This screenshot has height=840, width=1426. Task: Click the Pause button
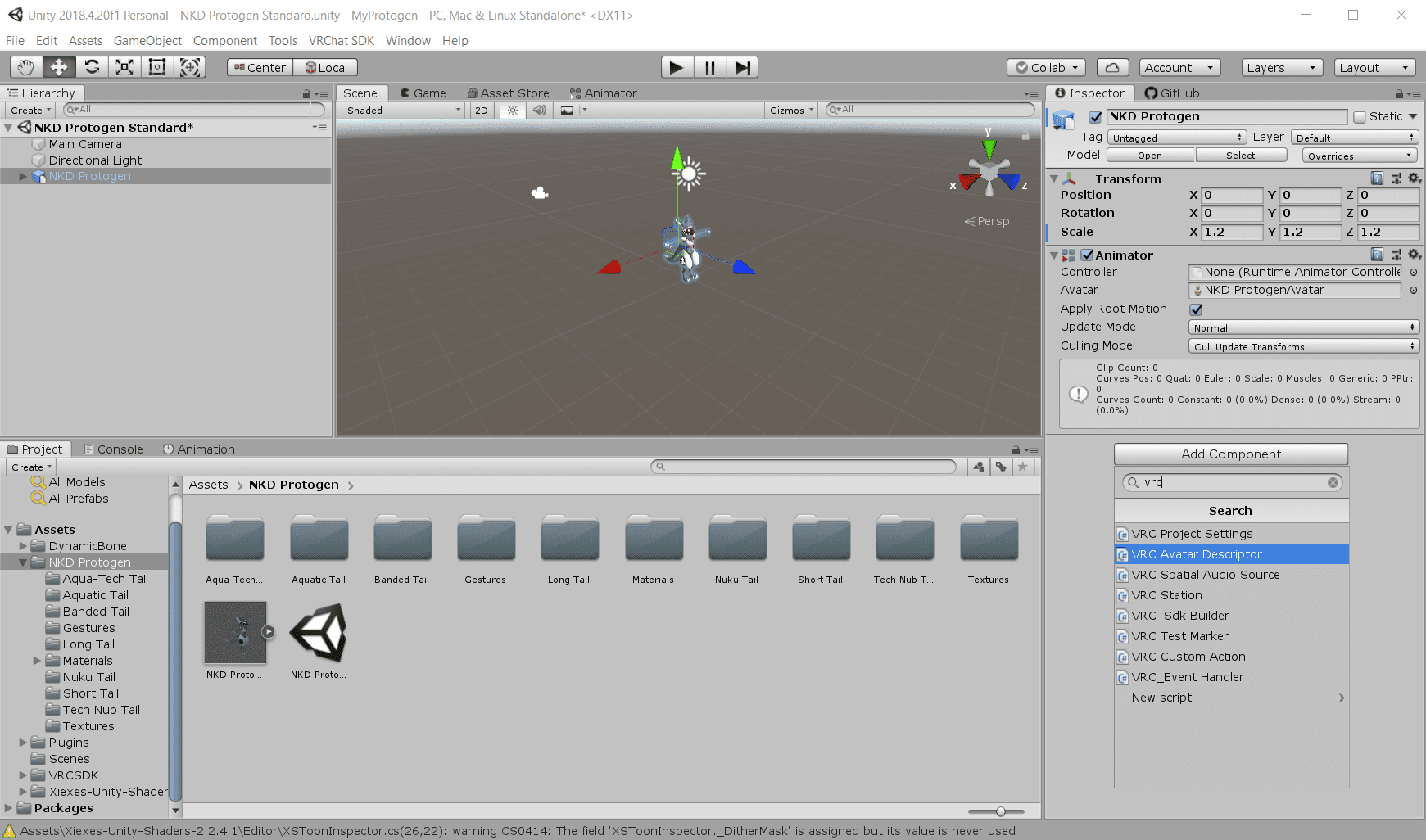(709, 67)
